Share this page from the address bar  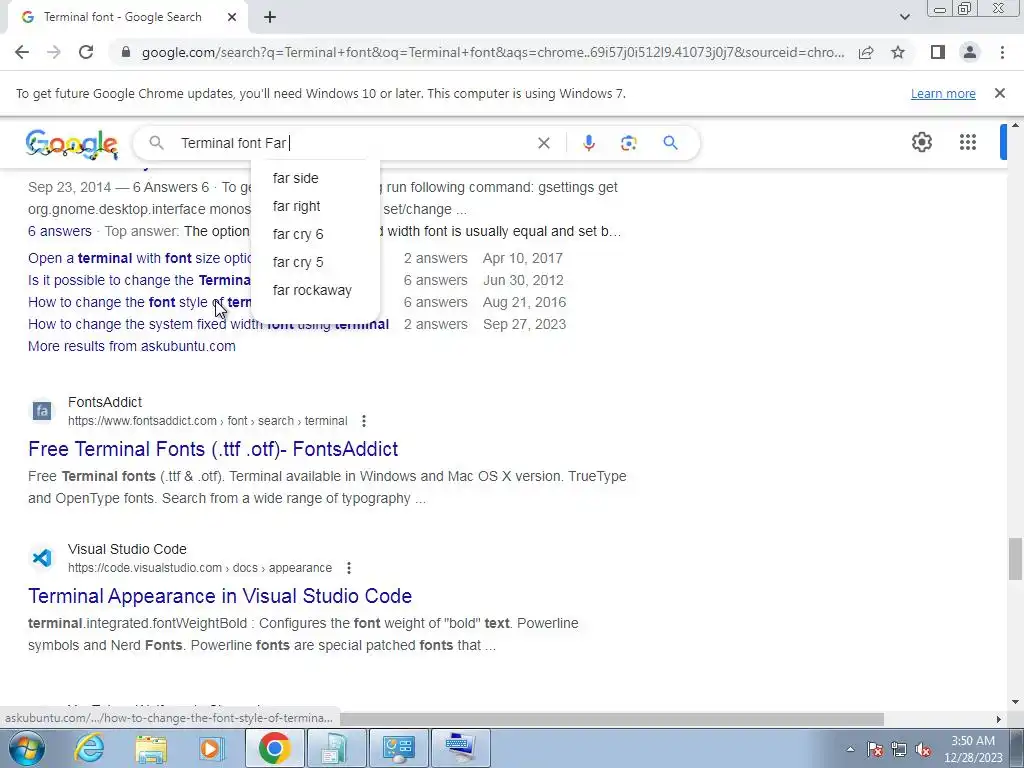(x=866, y=52)
